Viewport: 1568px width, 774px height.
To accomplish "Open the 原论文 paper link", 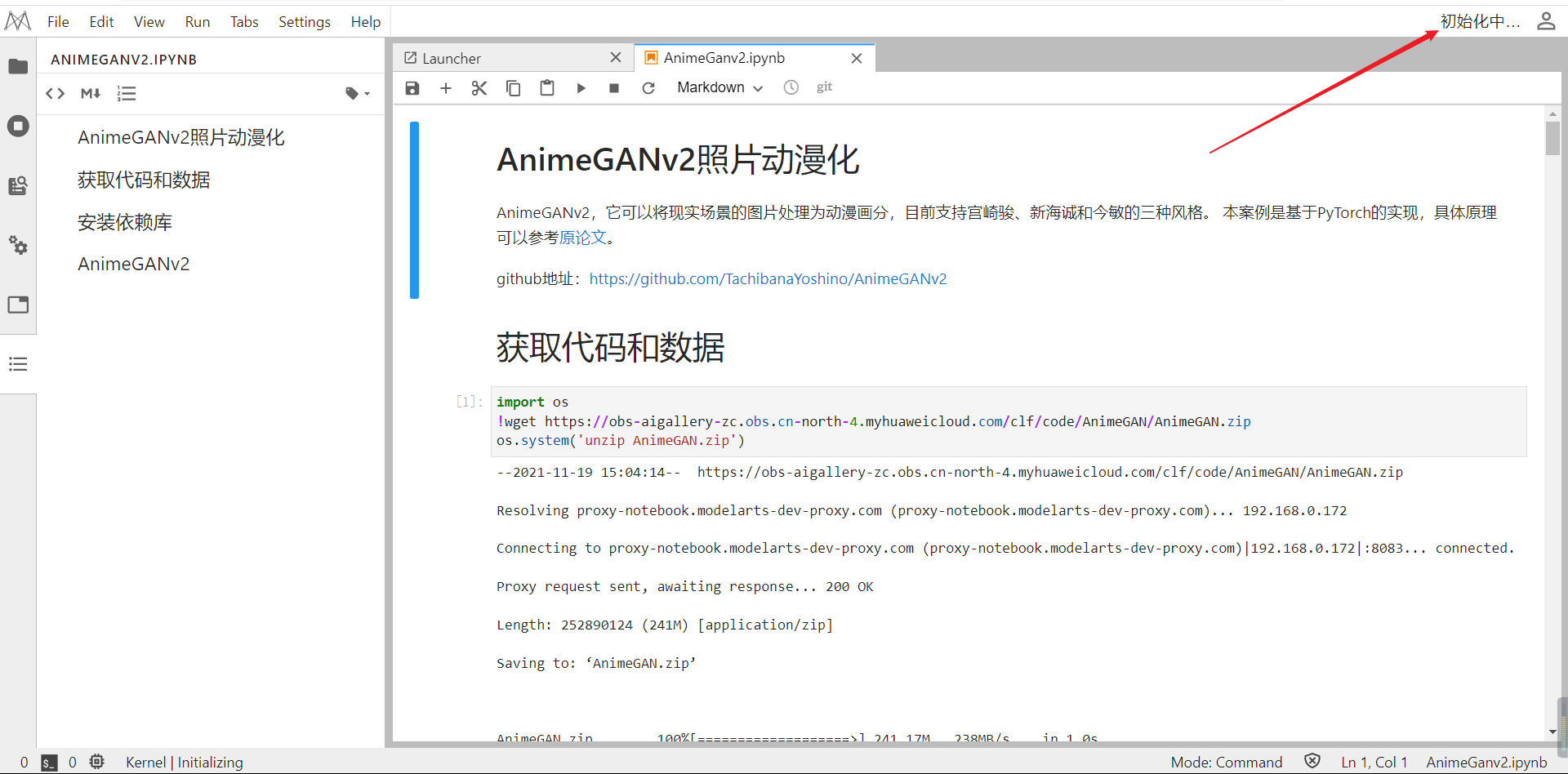I will (x=583, y=238).
